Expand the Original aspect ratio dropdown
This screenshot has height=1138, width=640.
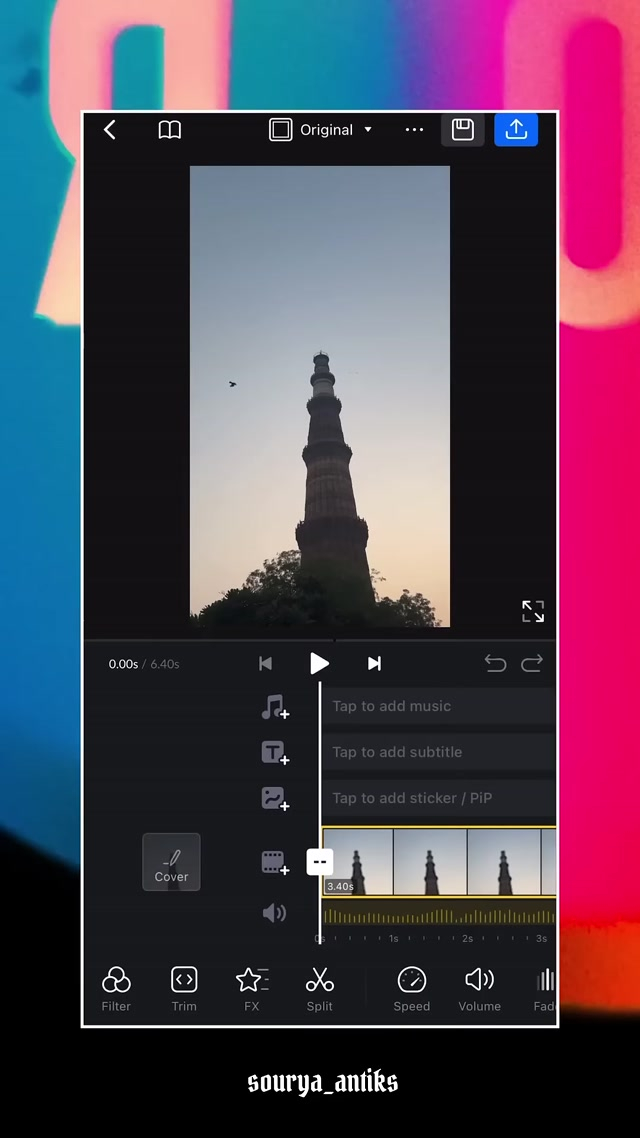pyautogui.click(x=320, y=130)
